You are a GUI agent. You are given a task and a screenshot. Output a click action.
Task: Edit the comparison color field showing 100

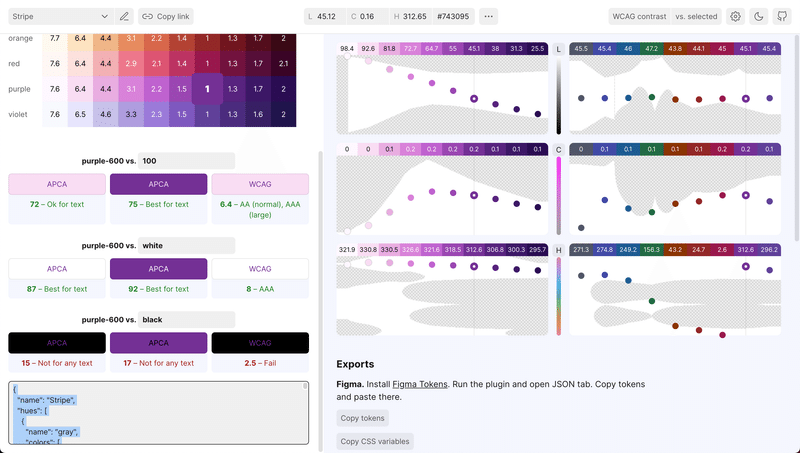coord(186,161)
